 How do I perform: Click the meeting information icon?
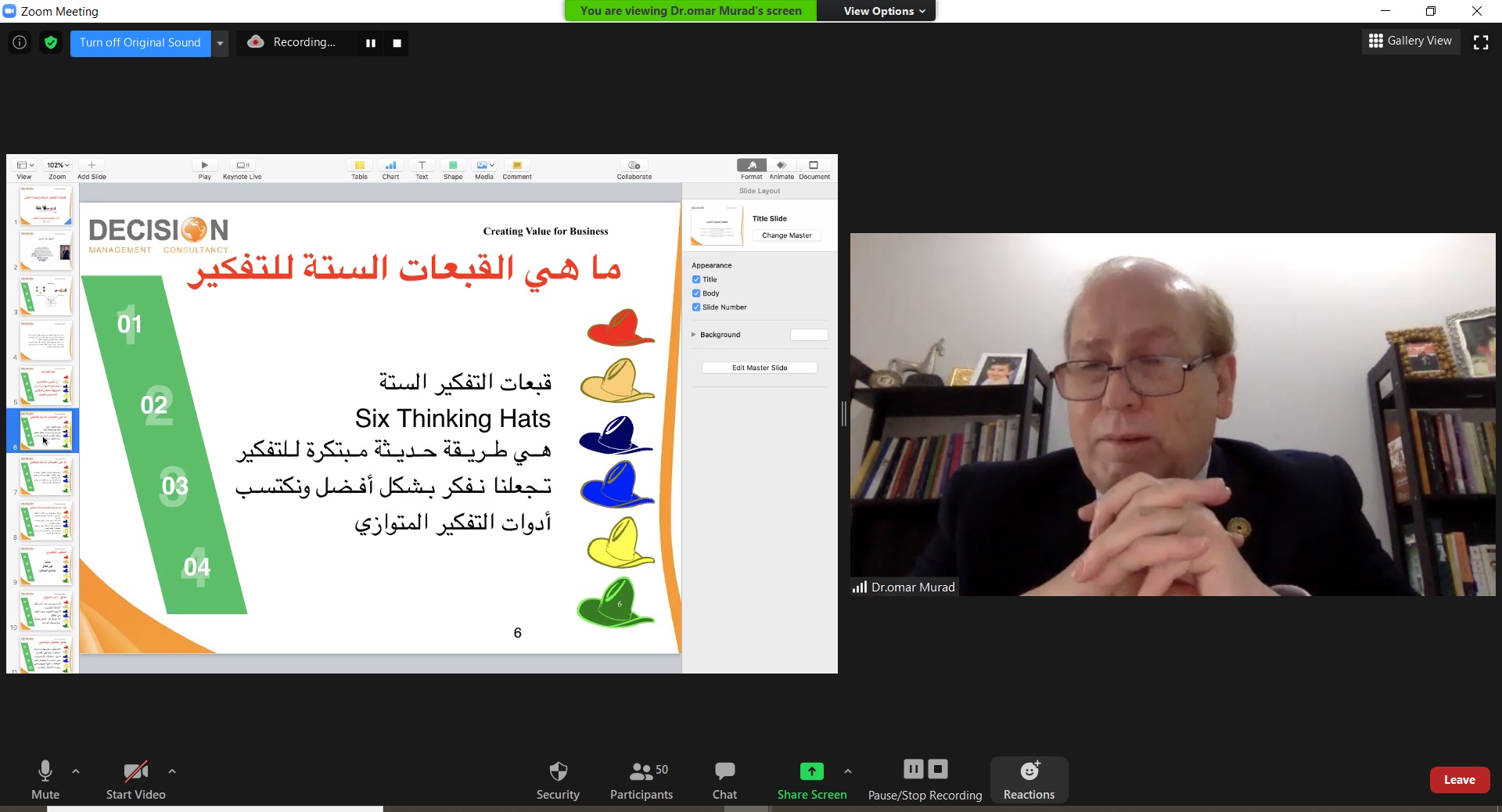20,43
